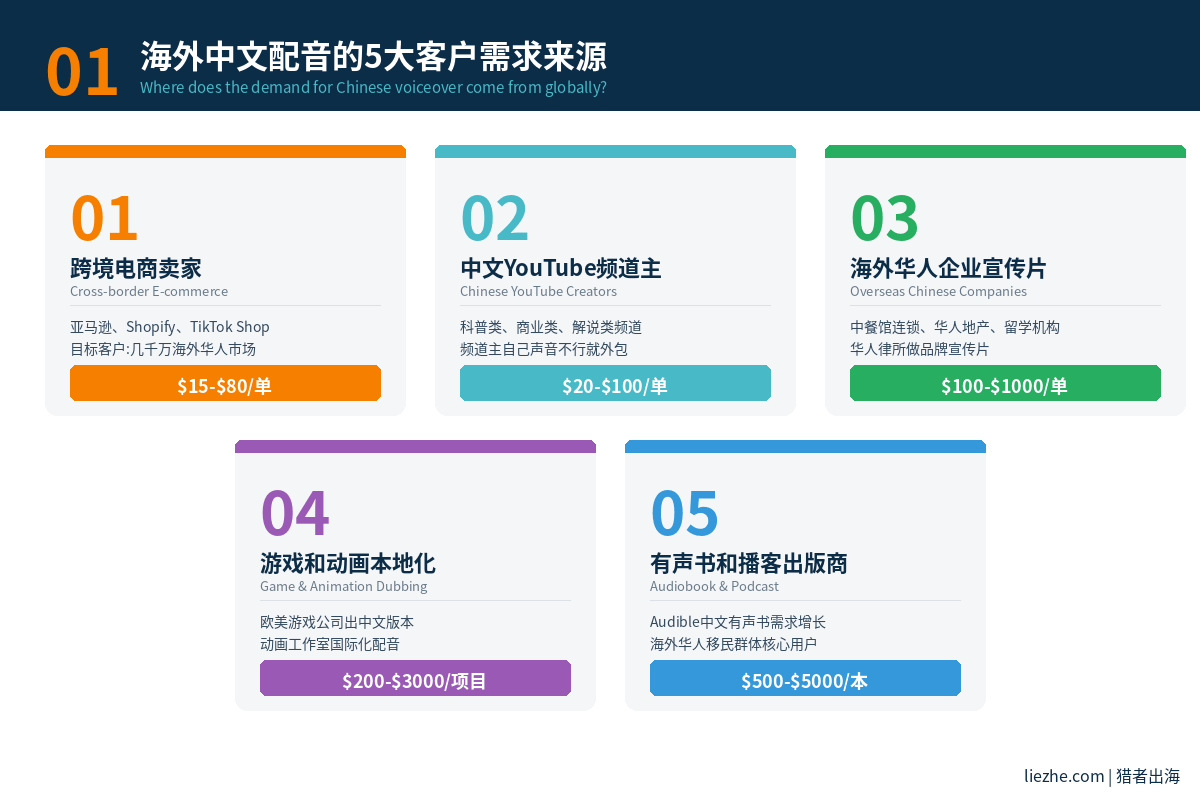Click the large orange 01 in the header
Screen dimensions: 1200x800
82,72
